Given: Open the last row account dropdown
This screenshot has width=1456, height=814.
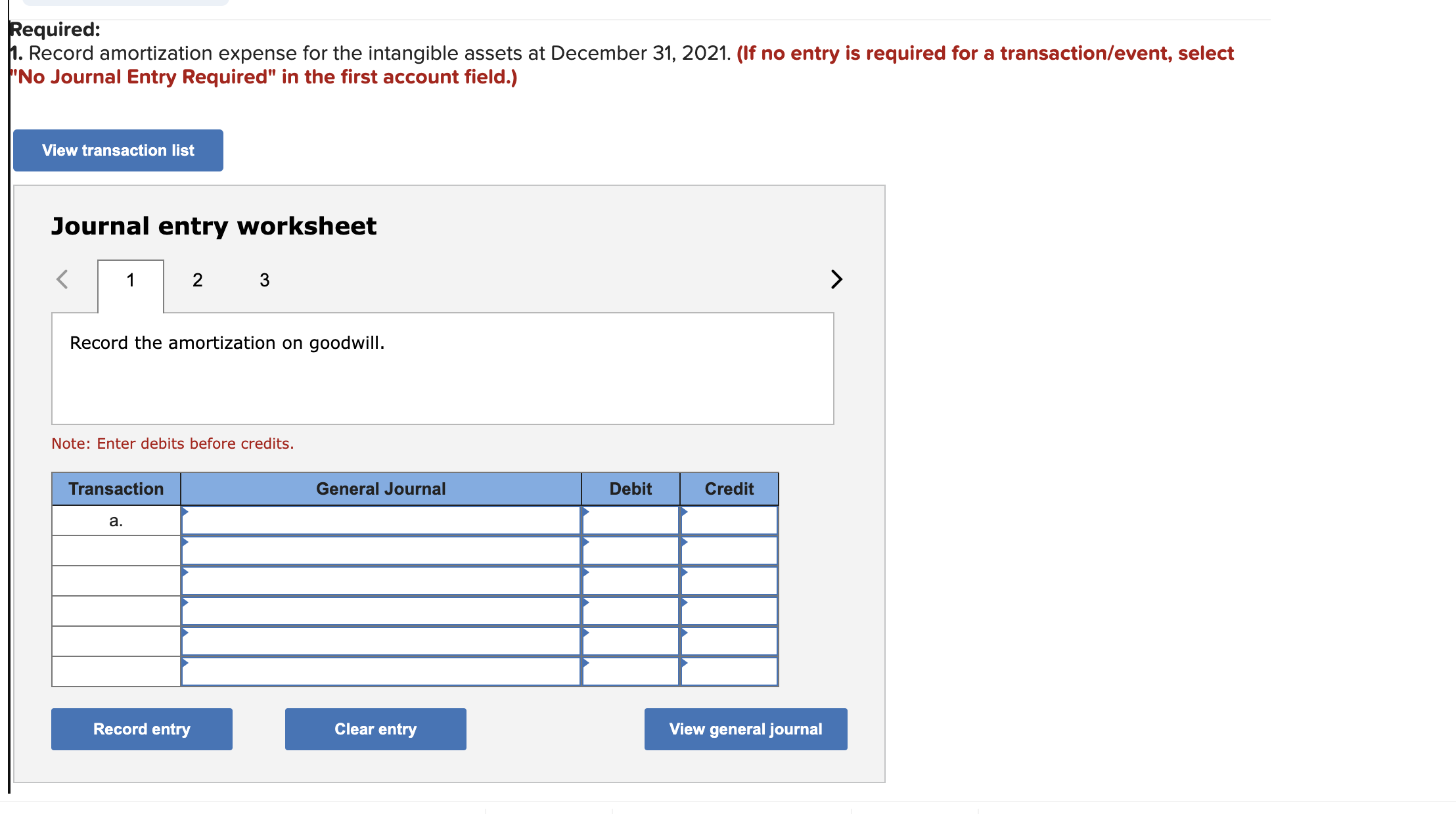Looking at the screenshot, I should tap(381, 671).
